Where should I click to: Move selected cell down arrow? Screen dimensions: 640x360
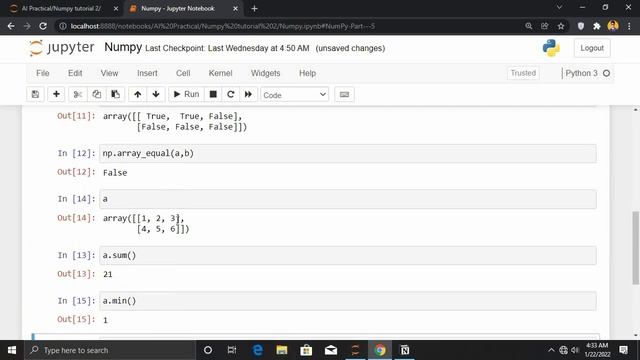pos(156,94)
